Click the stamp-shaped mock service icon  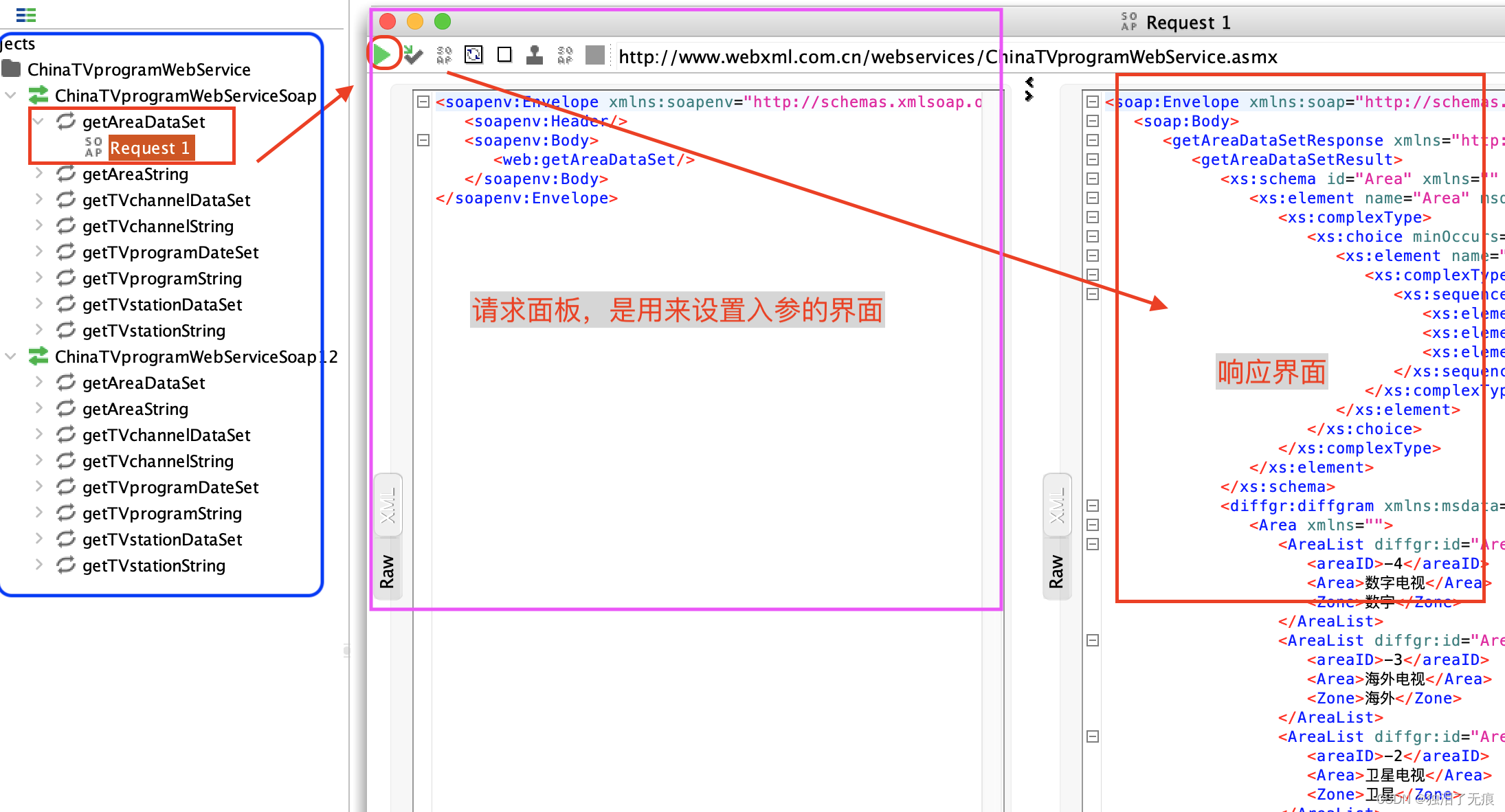click(x=534, y=54)
